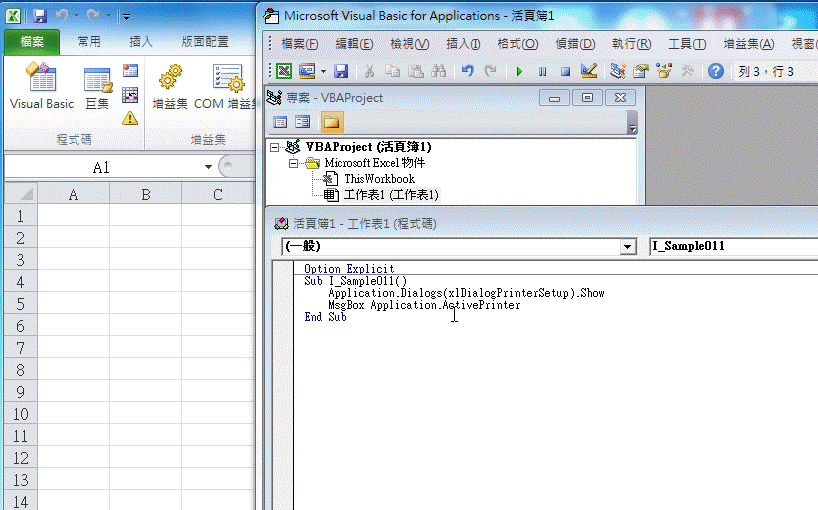Click the 增益集 add-ins button in Excel ribbon
The image size is (818, 510).
tap(170, 87)
